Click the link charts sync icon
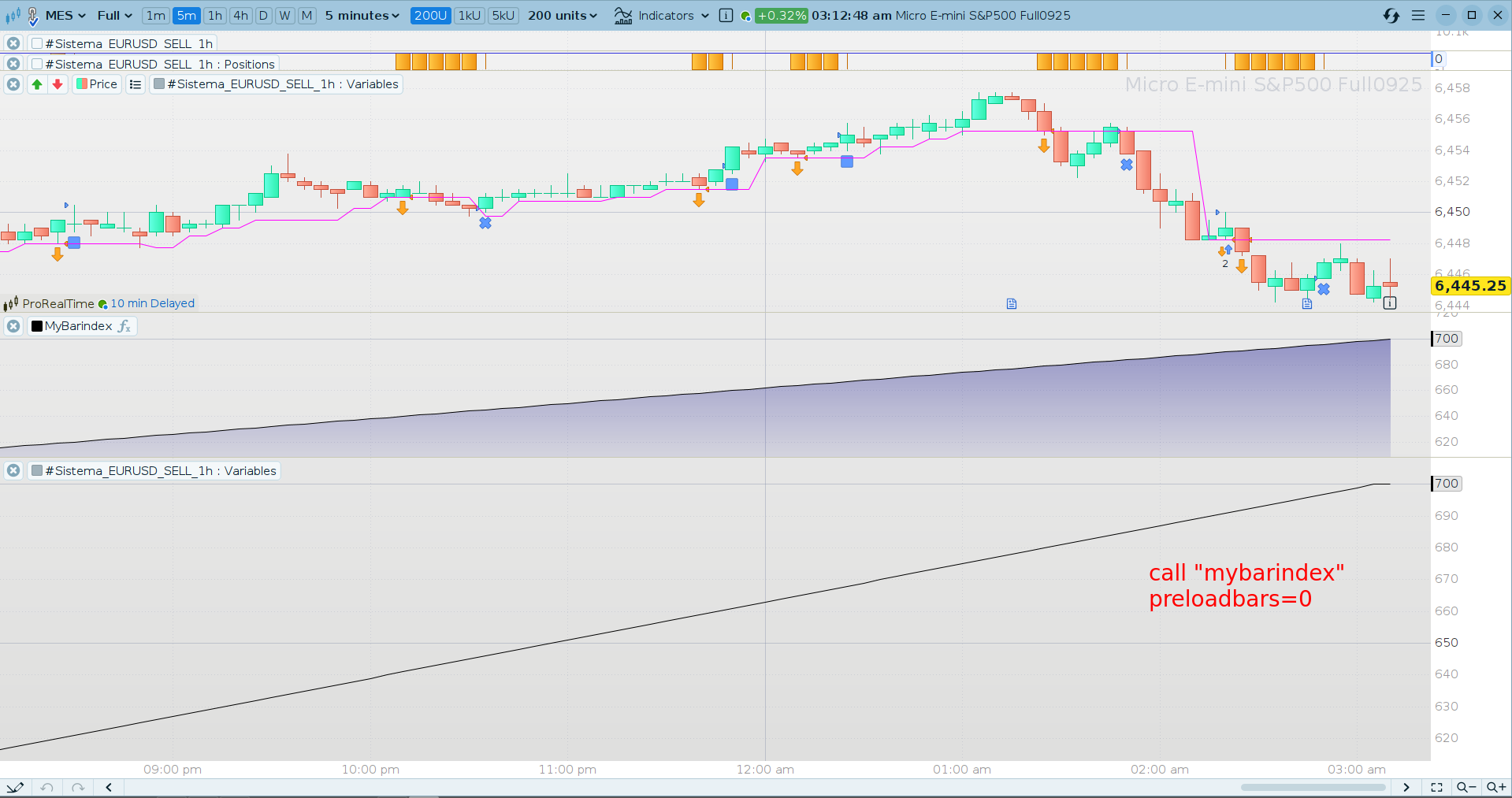Viewport: 1512px width, 798px height. pos(1391,16)
